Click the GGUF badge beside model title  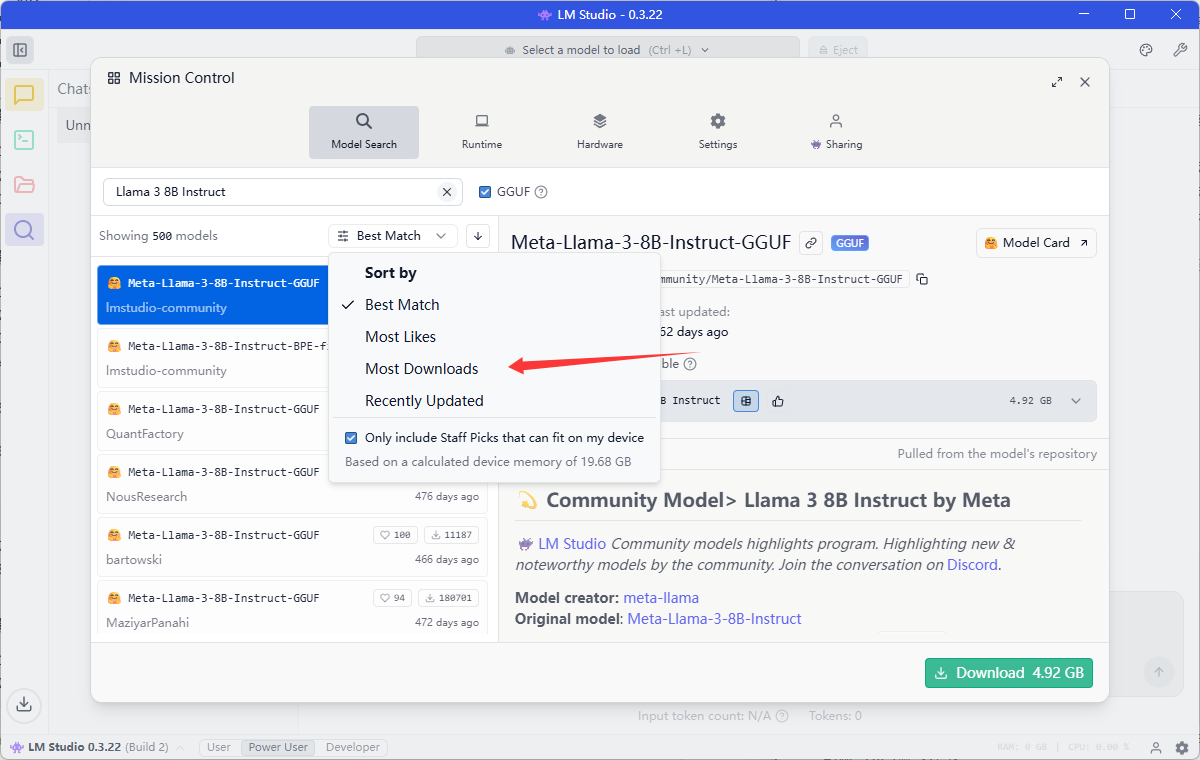tap(849, 243)
